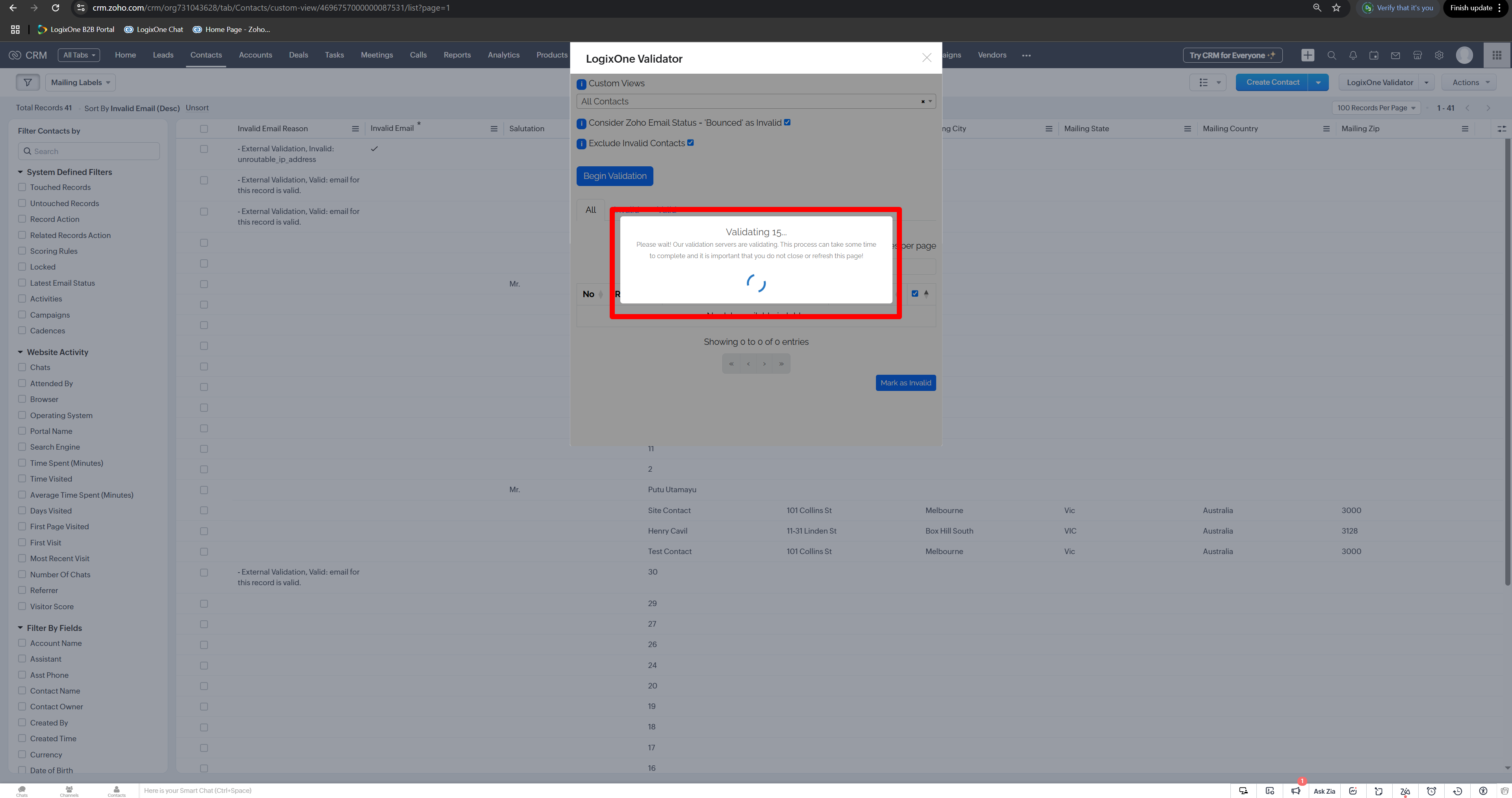Go to first page of validator results

point(731,364)
